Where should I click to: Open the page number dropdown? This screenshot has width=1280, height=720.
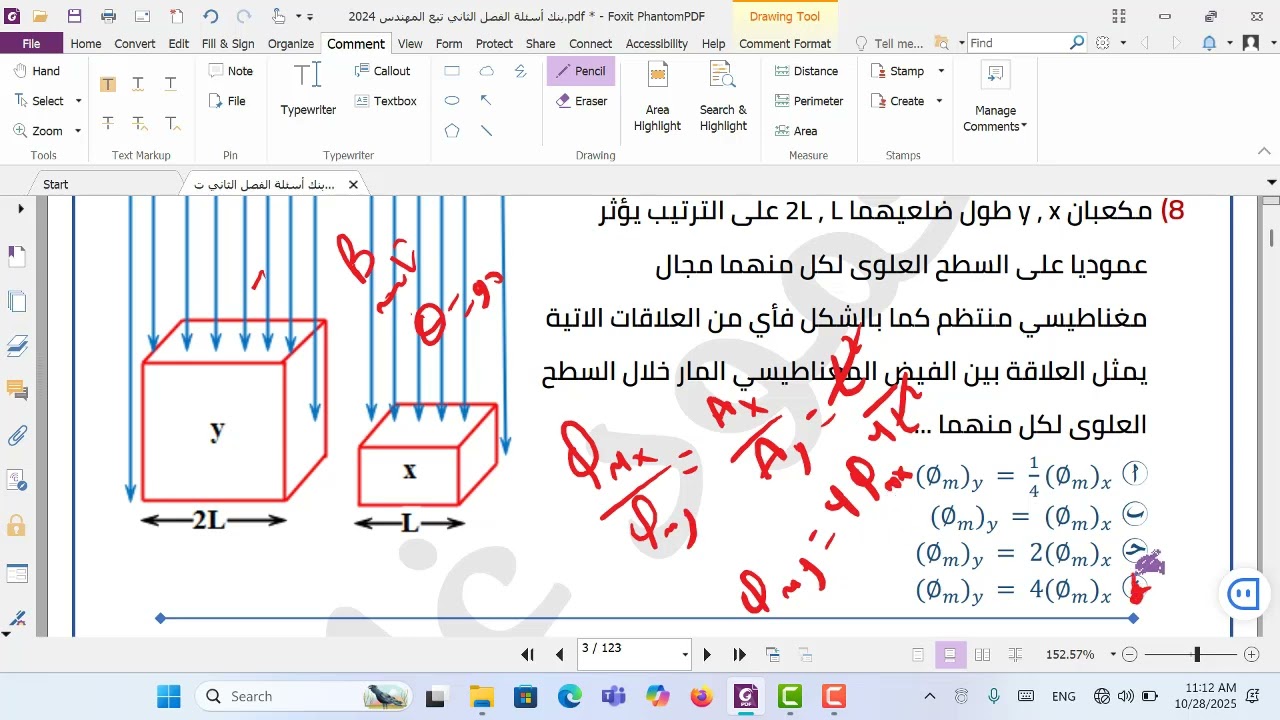pos(685,656)
